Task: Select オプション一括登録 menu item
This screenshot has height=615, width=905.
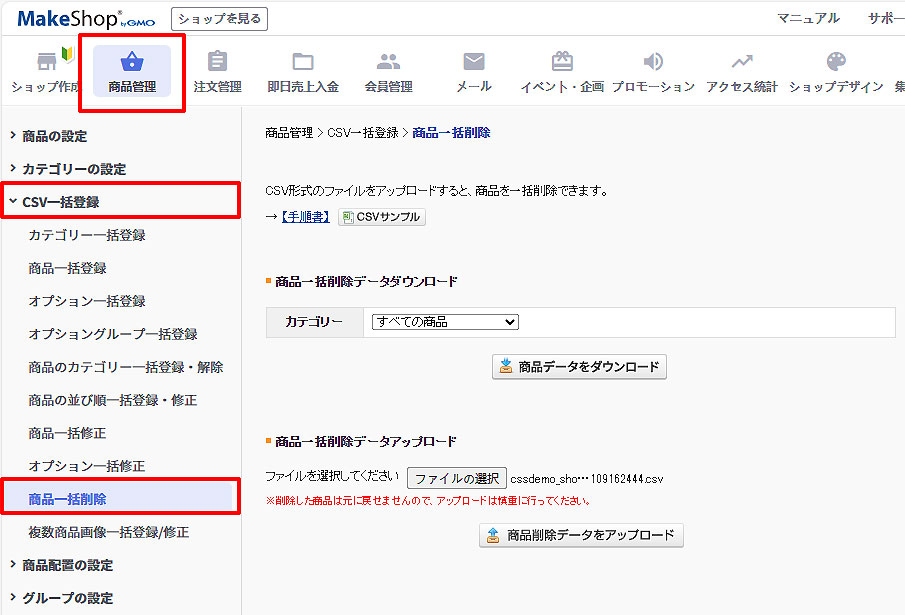Action: coord(87,301)
